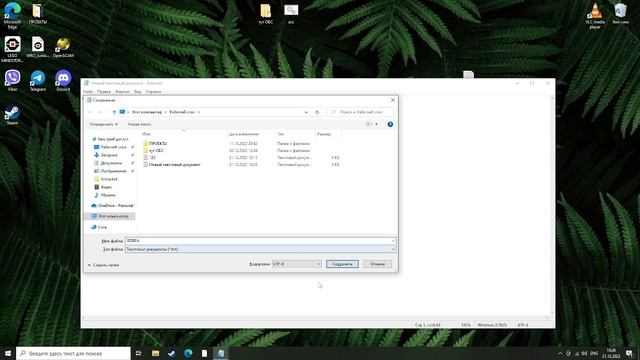The width and height of the screenshot is (640, 360).
Task: Collapse folders with Скрыть папки
Action: [x=103, y=265]
